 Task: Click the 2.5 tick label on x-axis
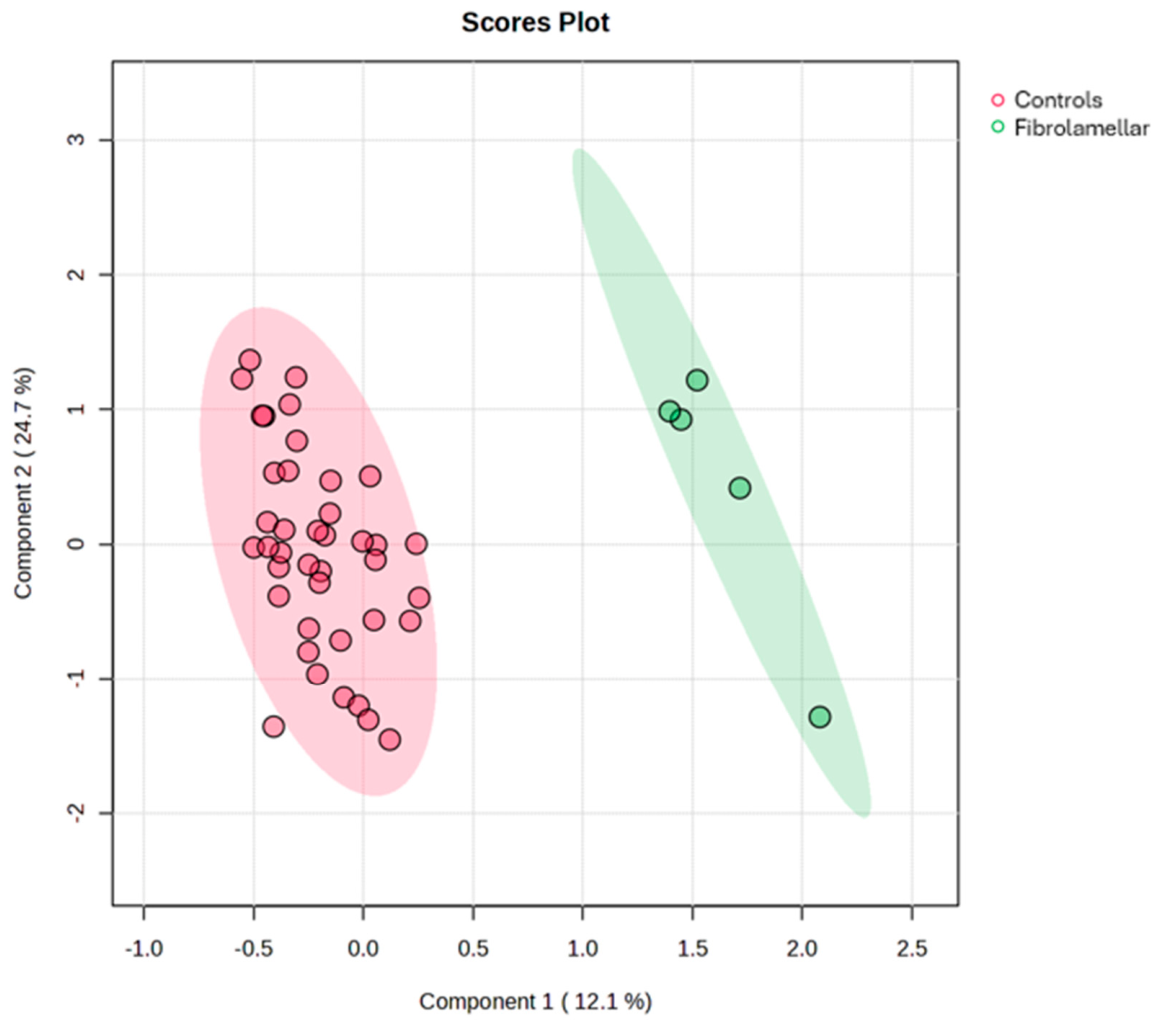pyautogui.click(x=911, y=949)
